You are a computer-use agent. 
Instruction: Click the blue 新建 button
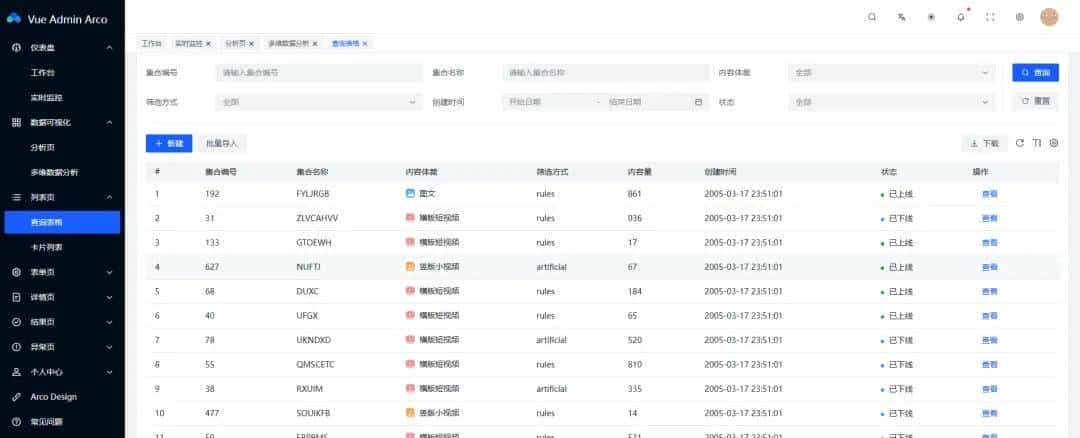169,143
